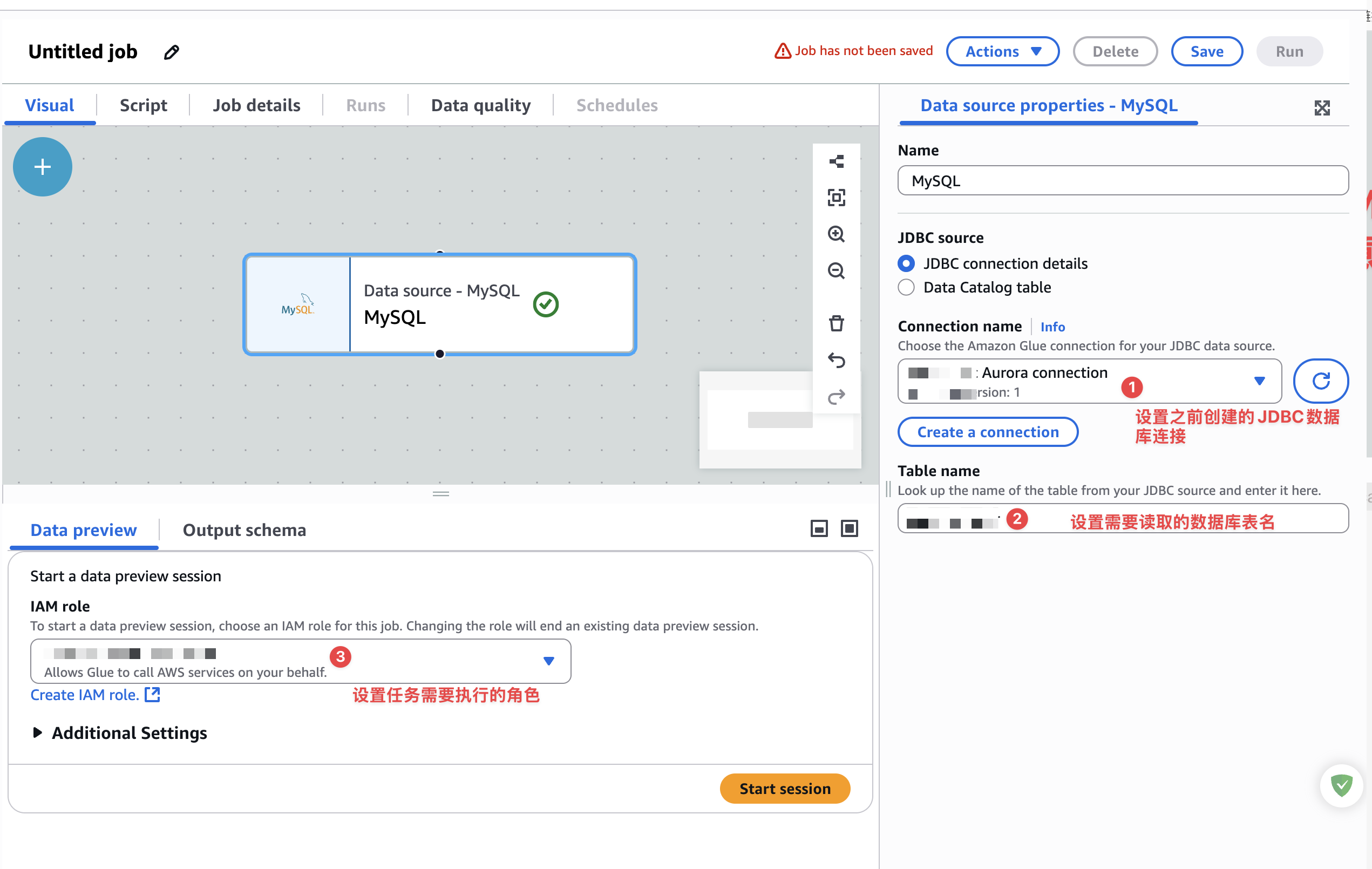Open the Actions dropdown
Screen dimensions: 1372x869
click(x=1002, y=51)
